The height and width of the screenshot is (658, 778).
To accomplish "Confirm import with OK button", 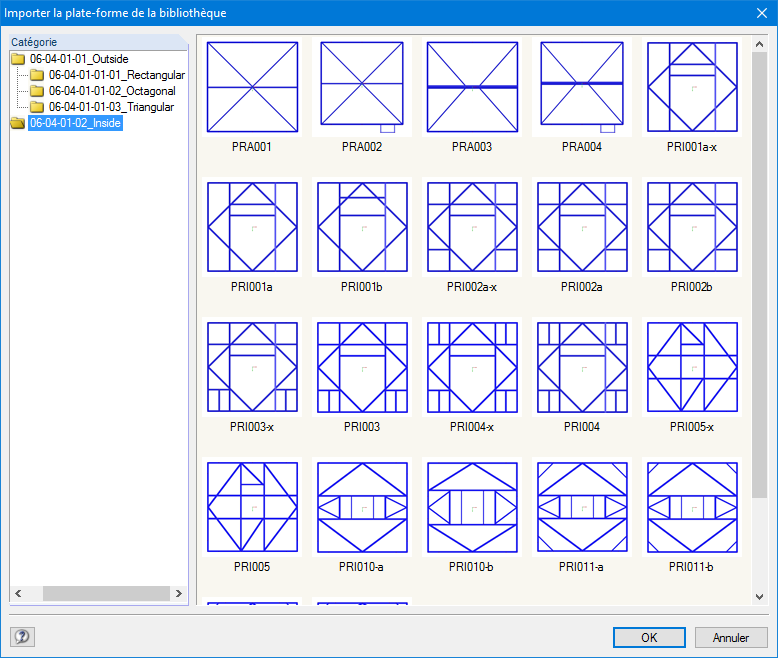I will point(649,637).
